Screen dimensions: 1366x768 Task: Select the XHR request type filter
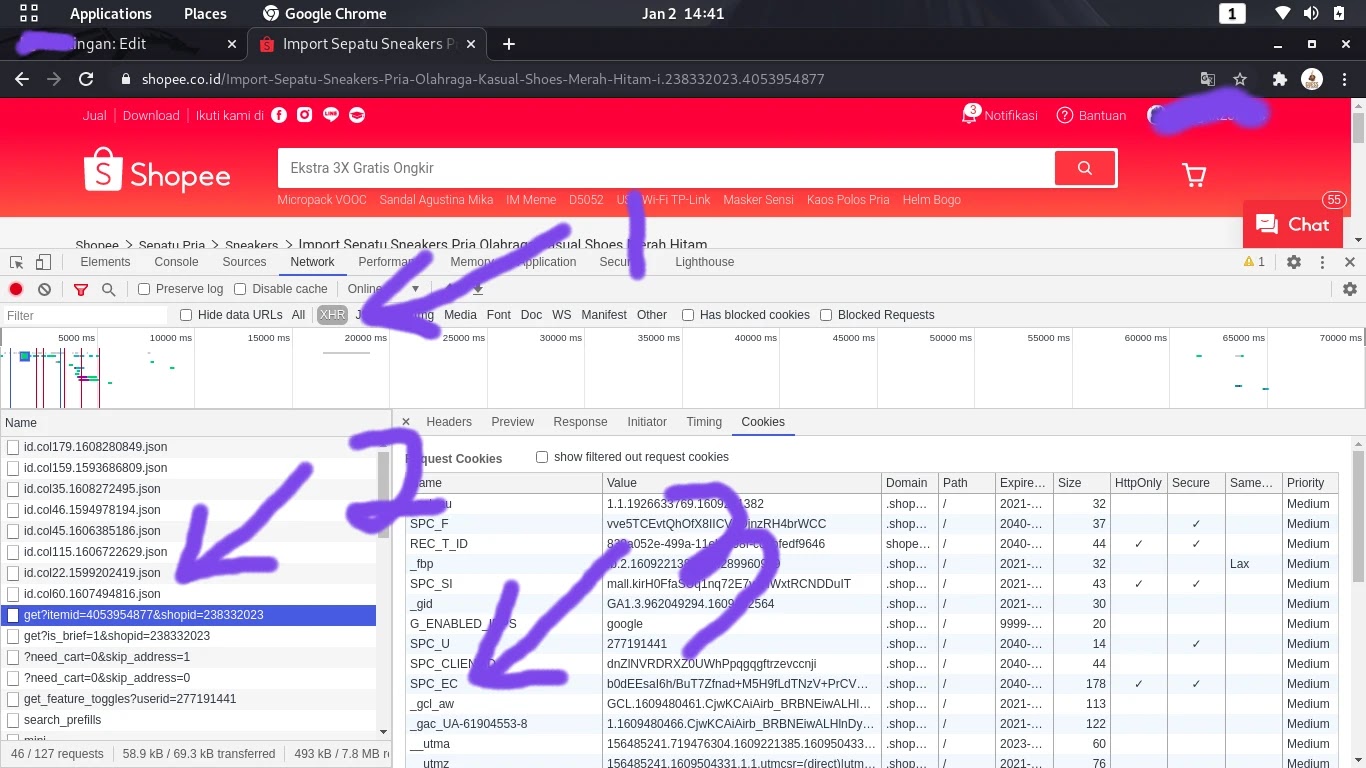[332, 315]
